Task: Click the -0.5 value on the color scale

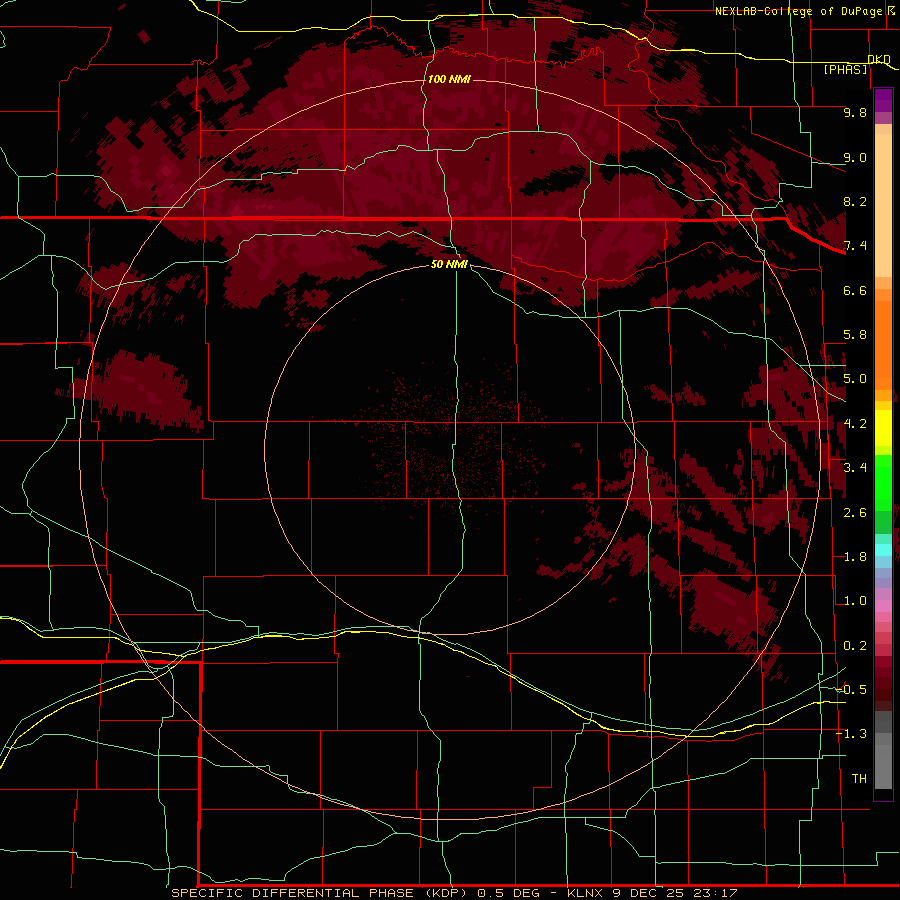Action: [x=851, y=690]
